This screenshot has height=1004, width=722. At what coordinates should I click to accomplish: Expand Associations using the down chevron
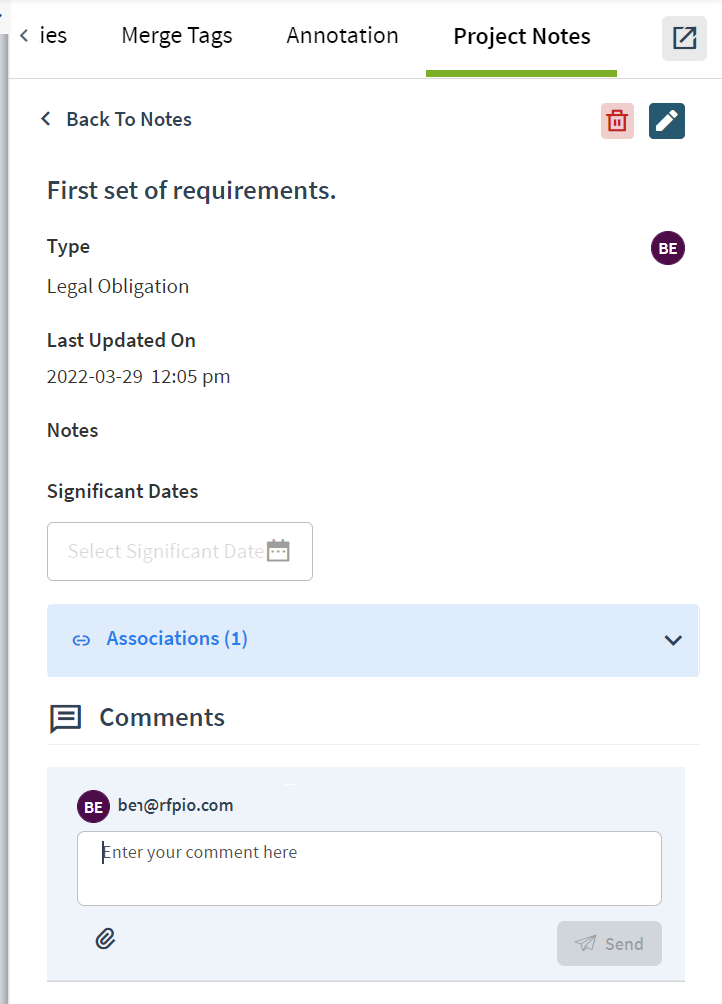[673, 640]
